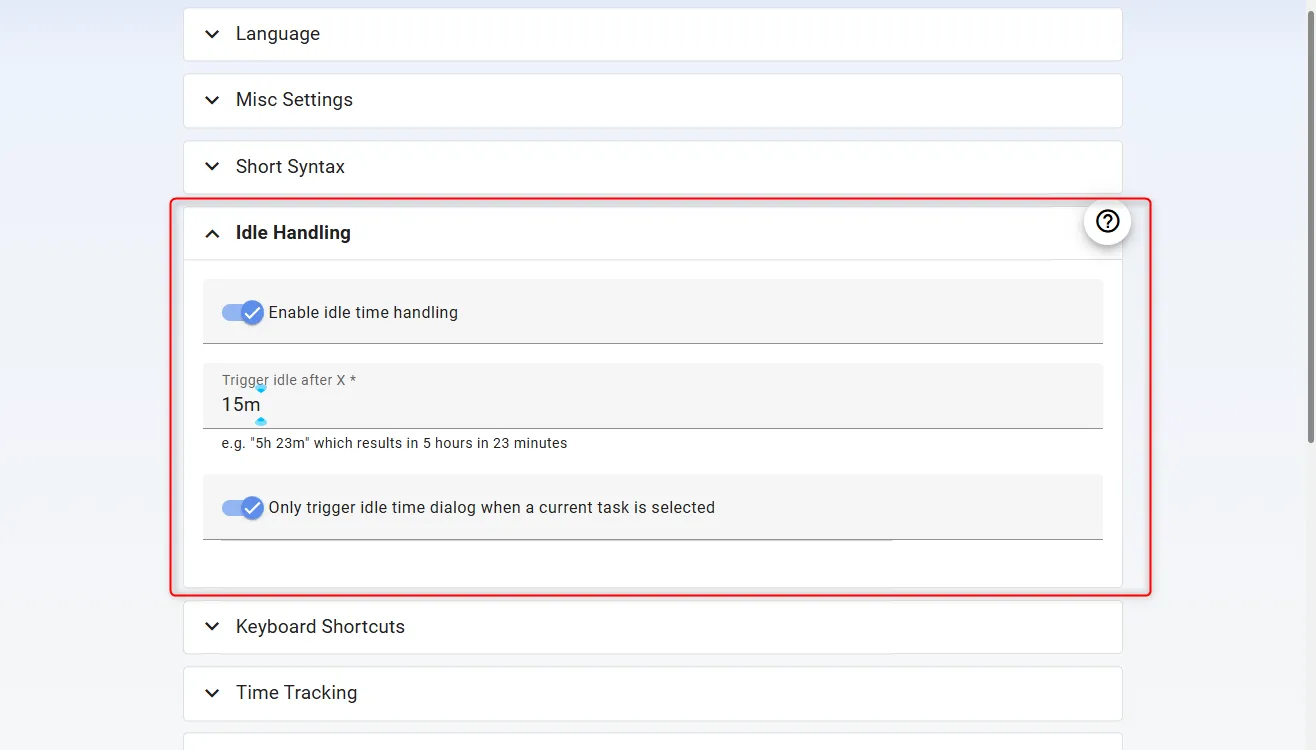
Task: Click the Misc Settings chevron arrow
Action: click(212, 100)
